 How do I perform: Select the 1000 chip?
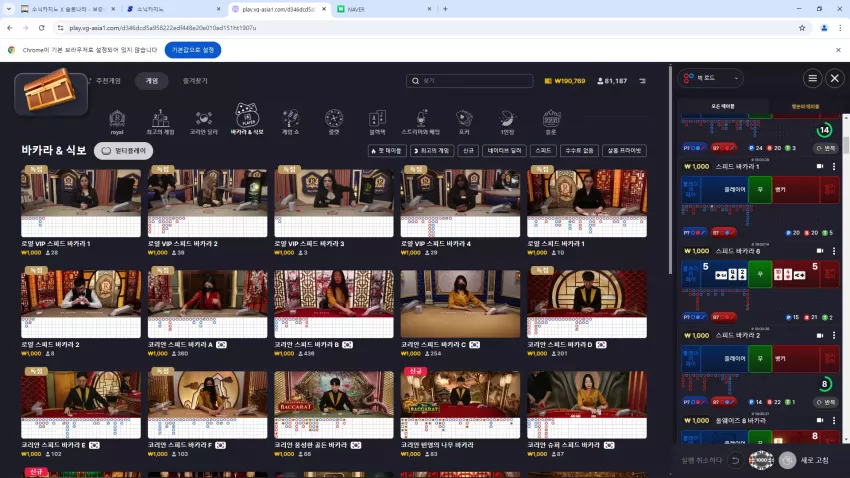tap(761, 460)
